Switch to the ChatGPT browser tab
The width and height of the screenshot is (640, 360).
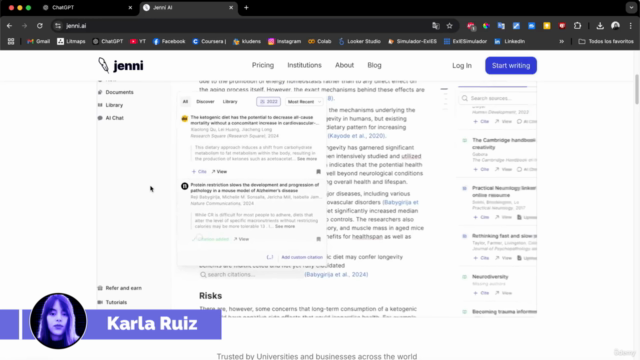click(x=87, y=7)
